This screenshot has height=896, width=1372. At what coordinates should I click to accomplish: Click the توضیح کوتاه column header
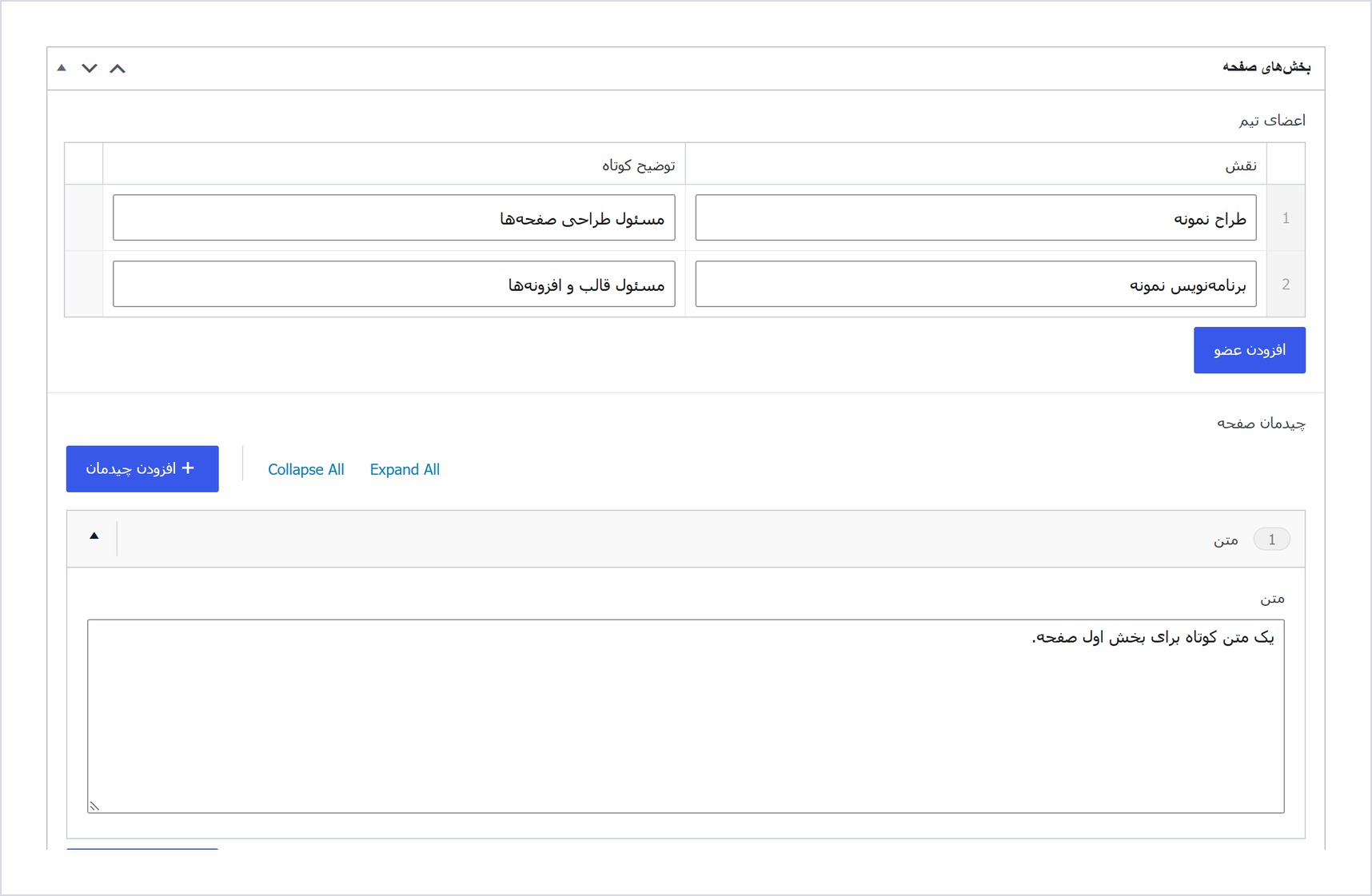[x=638, y=165]
